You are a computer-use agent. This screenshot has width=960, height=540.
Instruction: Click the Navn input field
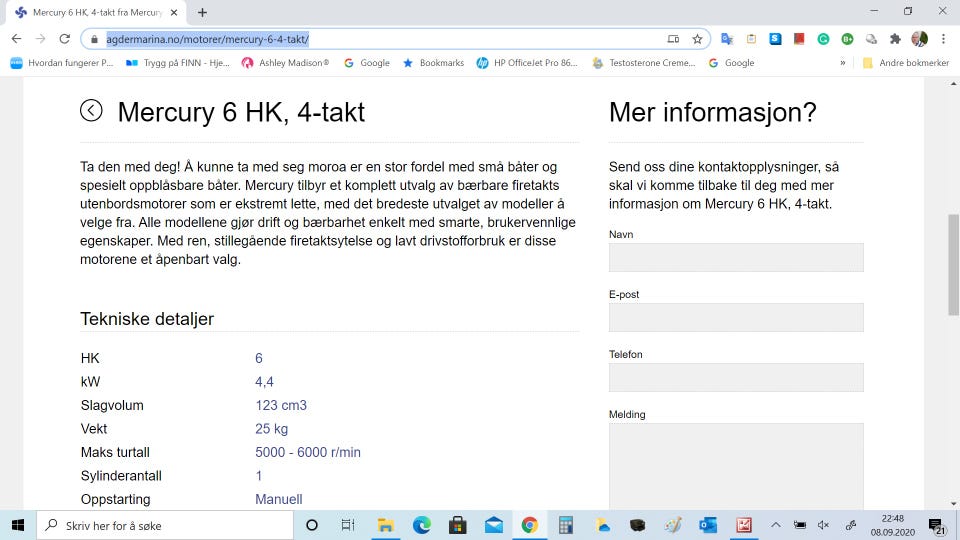pos(736,257)
